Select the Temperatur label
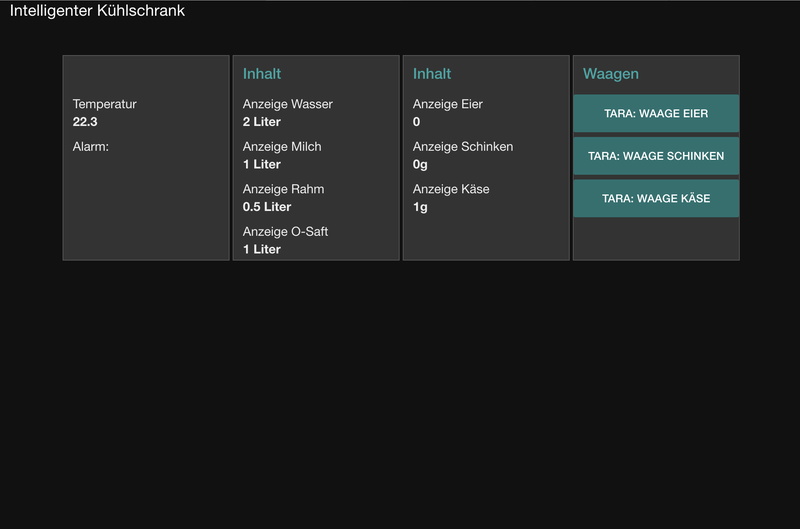Screen dimensions: 800x529 pyautogui.click(x=105, y=104)
